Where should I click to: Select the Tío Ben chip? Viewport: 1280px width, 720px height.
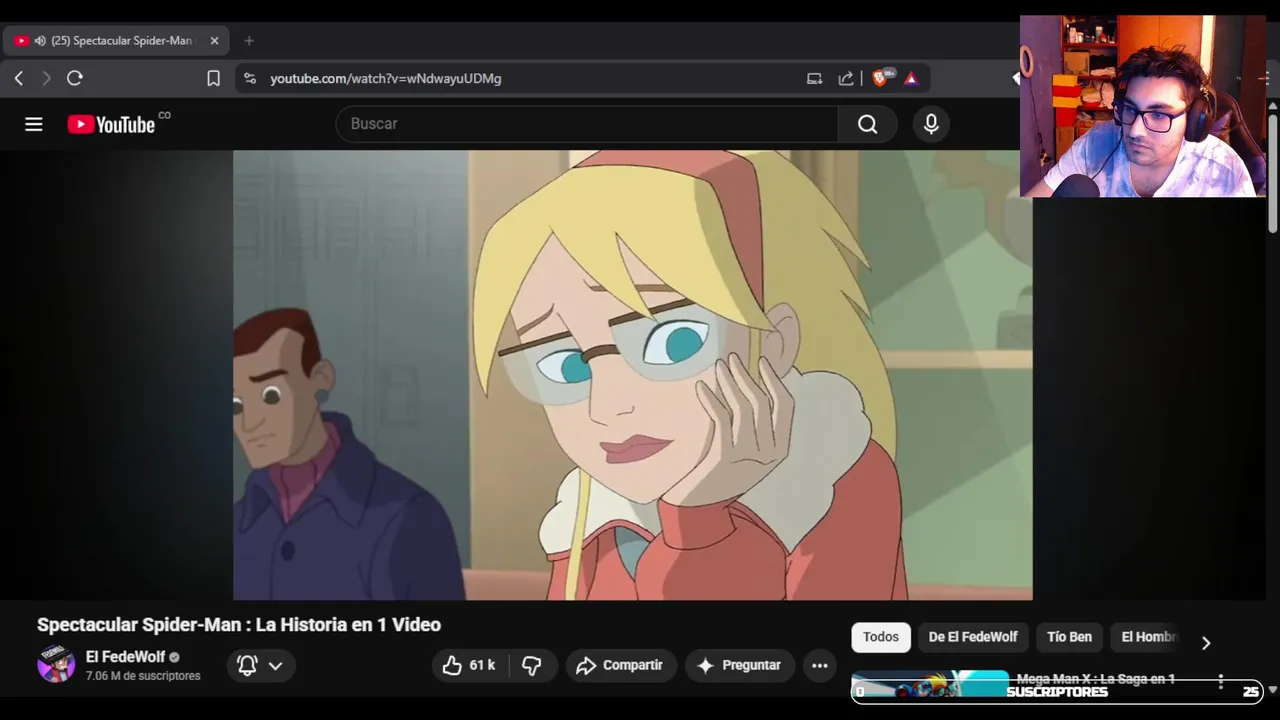[1069, 637]
